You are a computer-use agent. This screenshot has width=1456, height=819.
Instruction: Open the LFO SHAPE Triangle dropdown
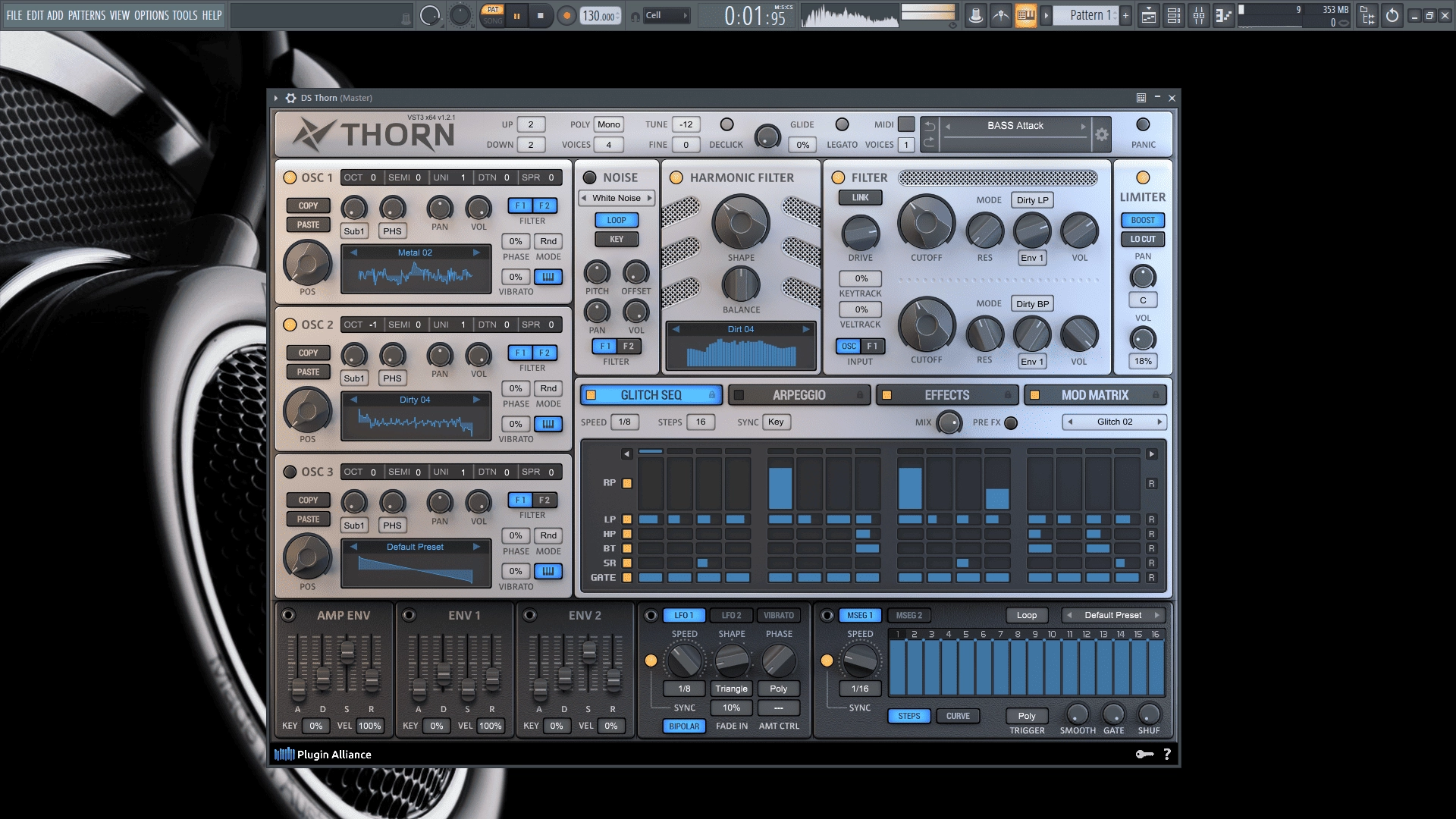[x=731, y=689]
